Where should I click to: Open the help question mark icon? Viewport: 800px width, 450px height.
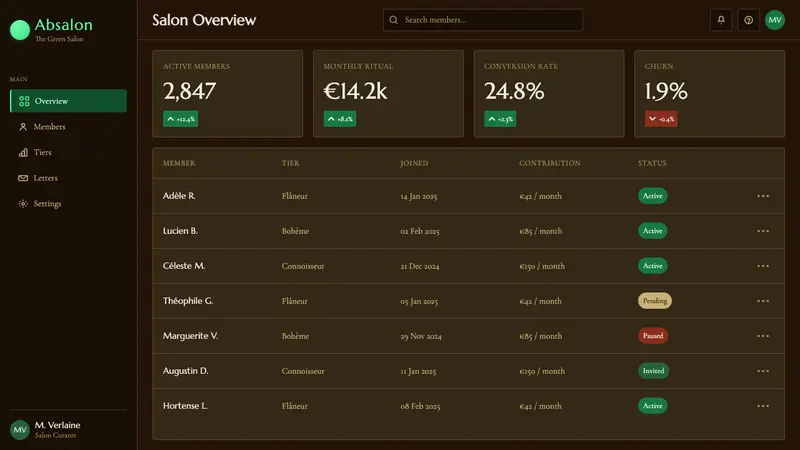(x=748, y=20)
